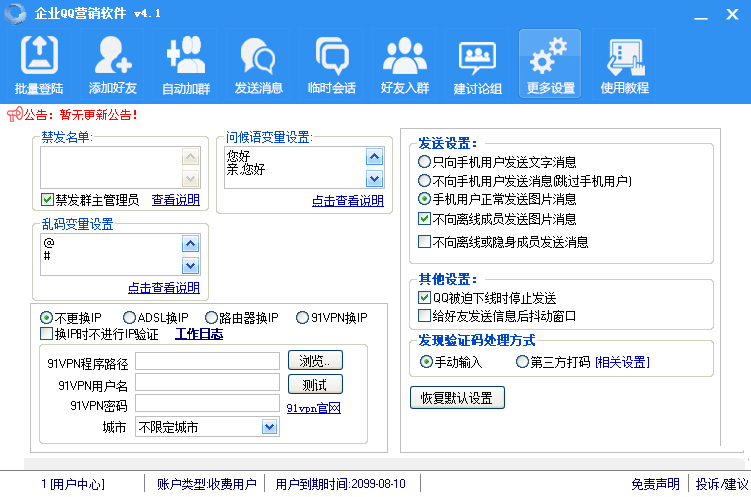
Task: Choose the 91VPN换IP radio option
Action: [x=302, y=317]
